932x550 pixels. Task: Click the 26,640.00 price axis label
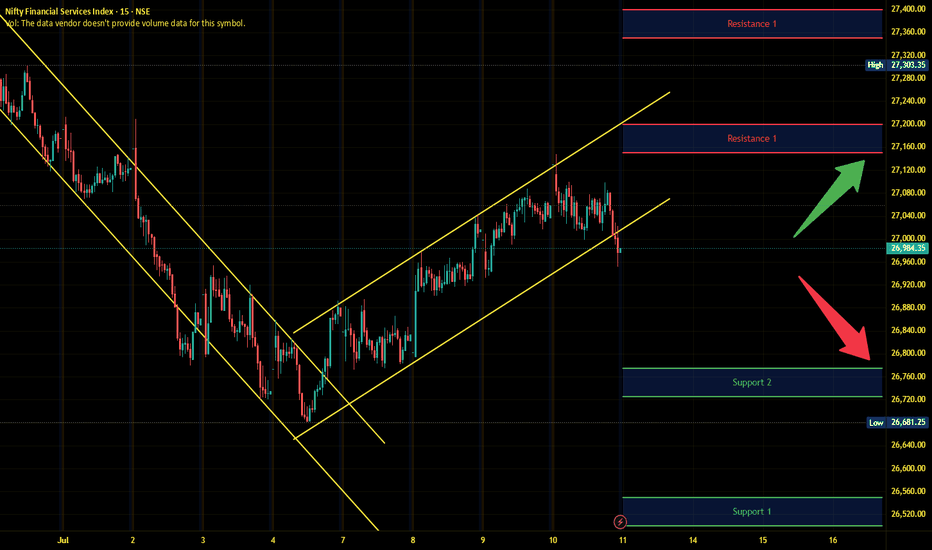[x=908, y=445]
